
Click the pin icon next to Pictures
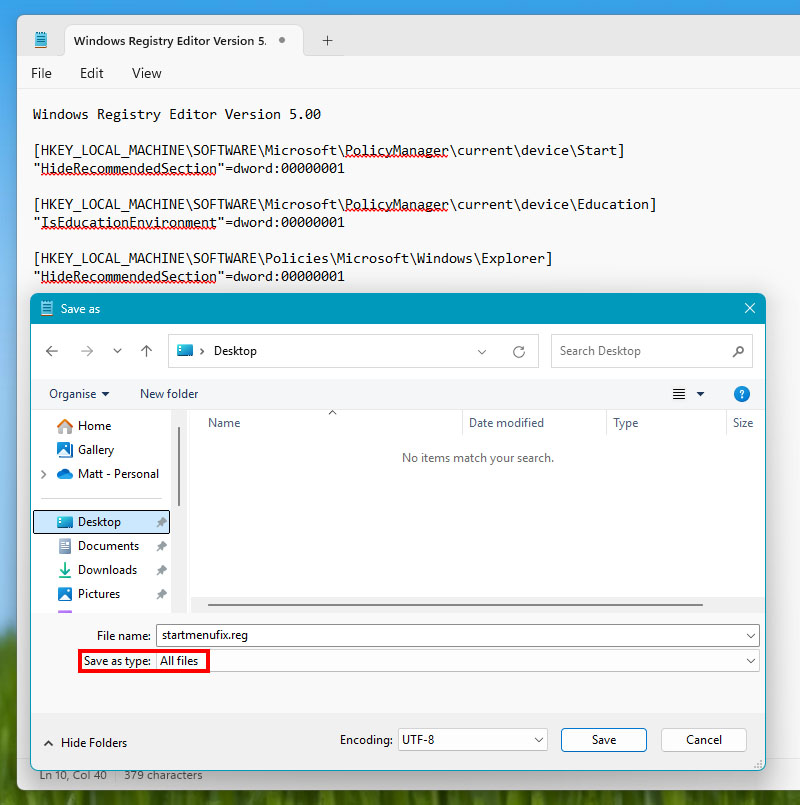161,594
